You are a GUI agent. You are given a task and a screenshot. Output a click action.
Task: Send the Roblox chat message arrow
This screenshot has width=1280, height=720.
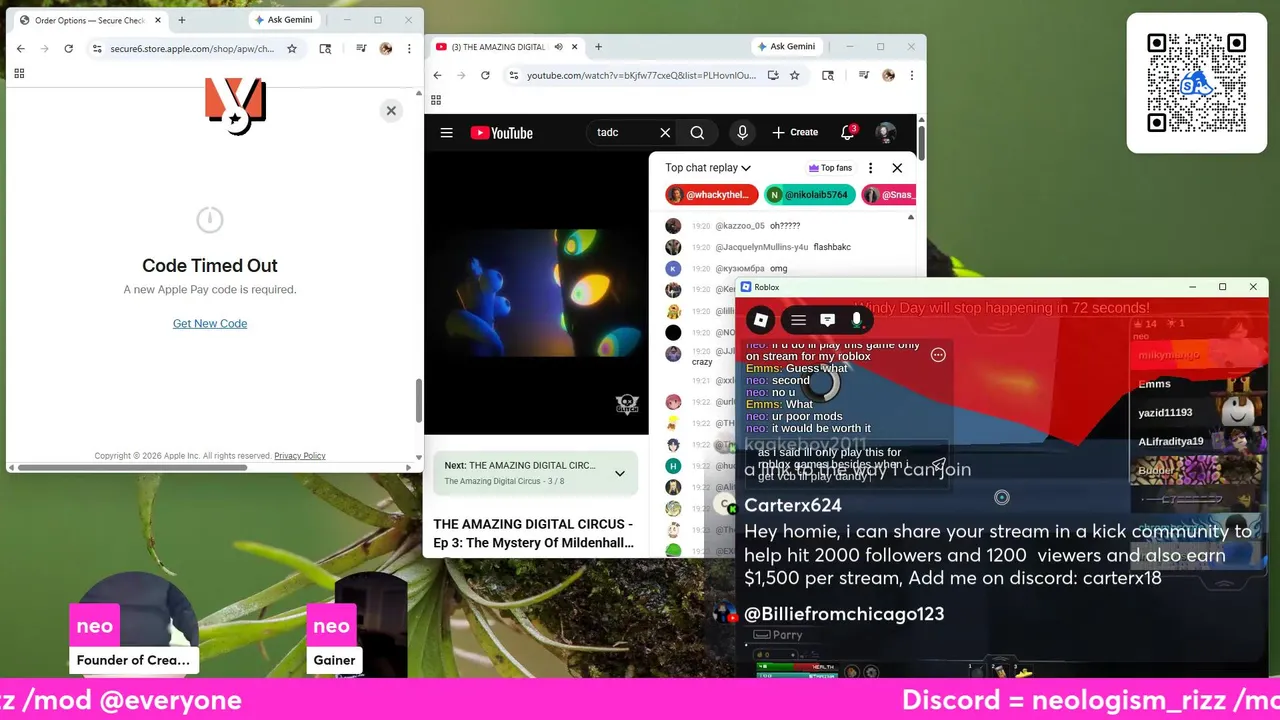(x=938, y=465)
